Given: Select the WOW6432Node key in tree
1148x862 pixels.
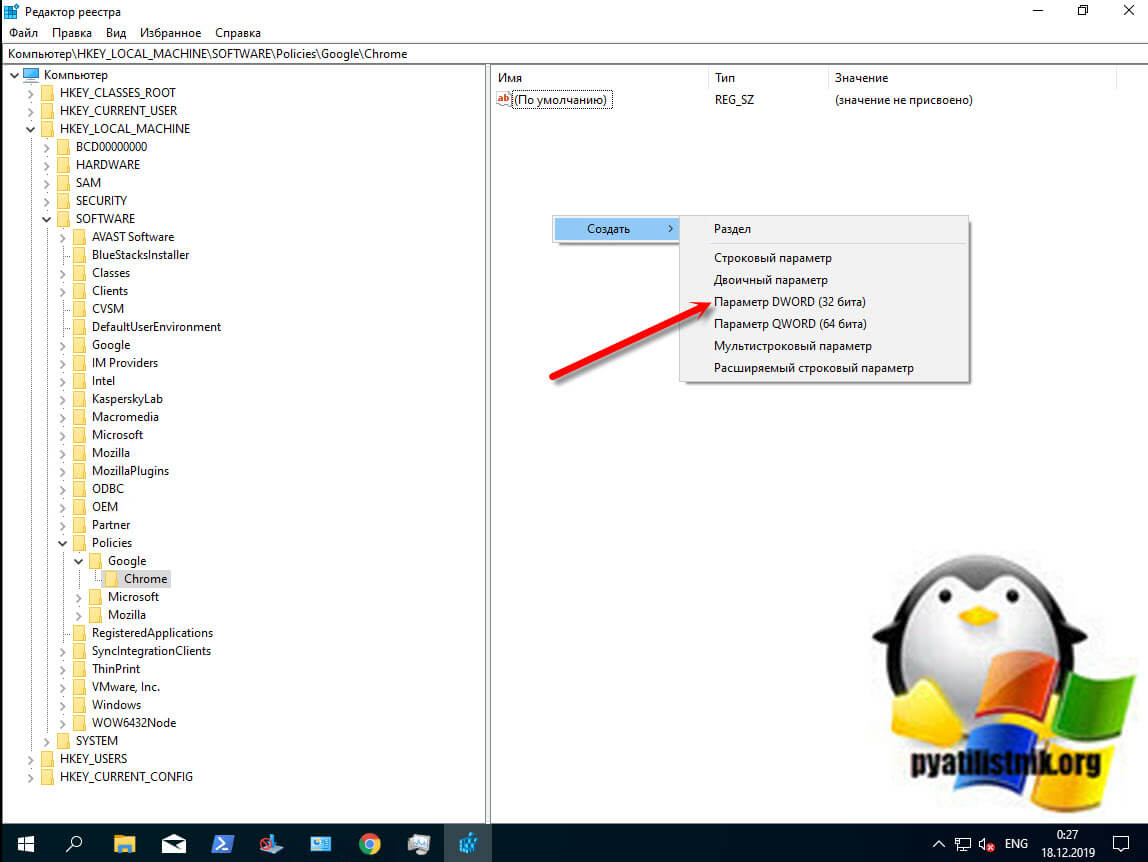Looking at the screenshot, I should pyautogui.click(x=133, y=723).
